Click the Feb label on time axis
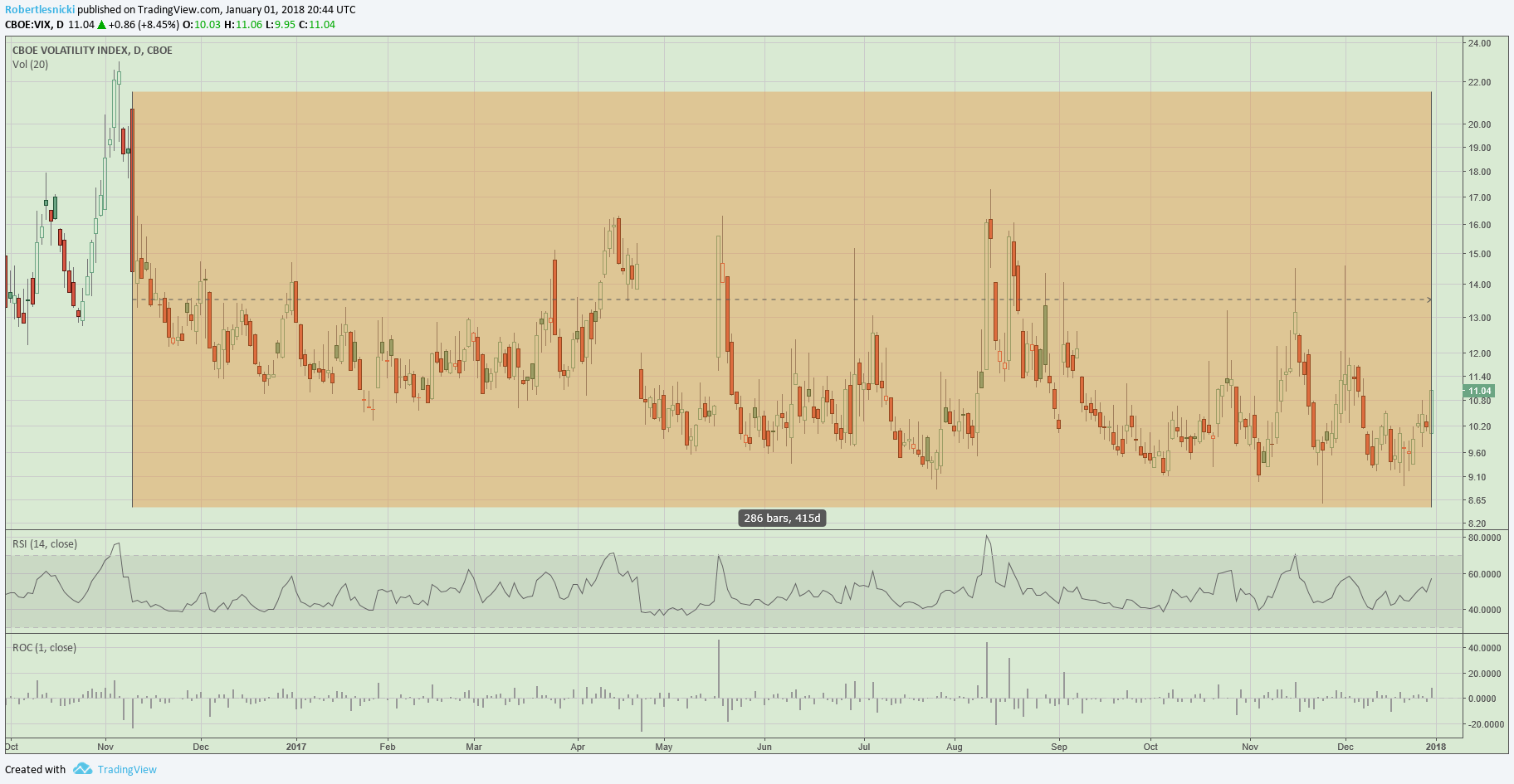The height and width of the screenshot is (784, 1514). (x=388, y=747)
